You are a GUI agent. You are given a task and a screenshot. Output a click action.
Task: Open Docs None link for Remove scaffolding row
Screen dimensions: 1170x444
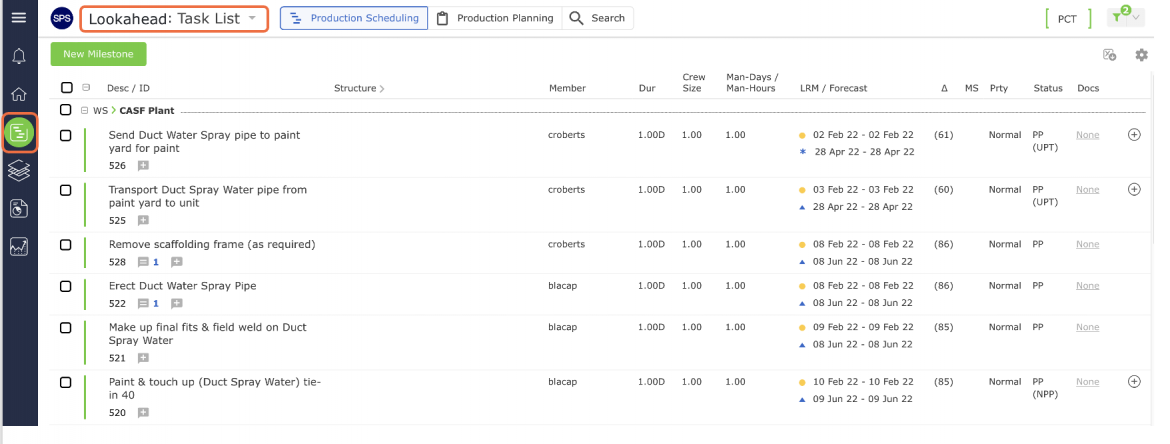coord(1087,244)
